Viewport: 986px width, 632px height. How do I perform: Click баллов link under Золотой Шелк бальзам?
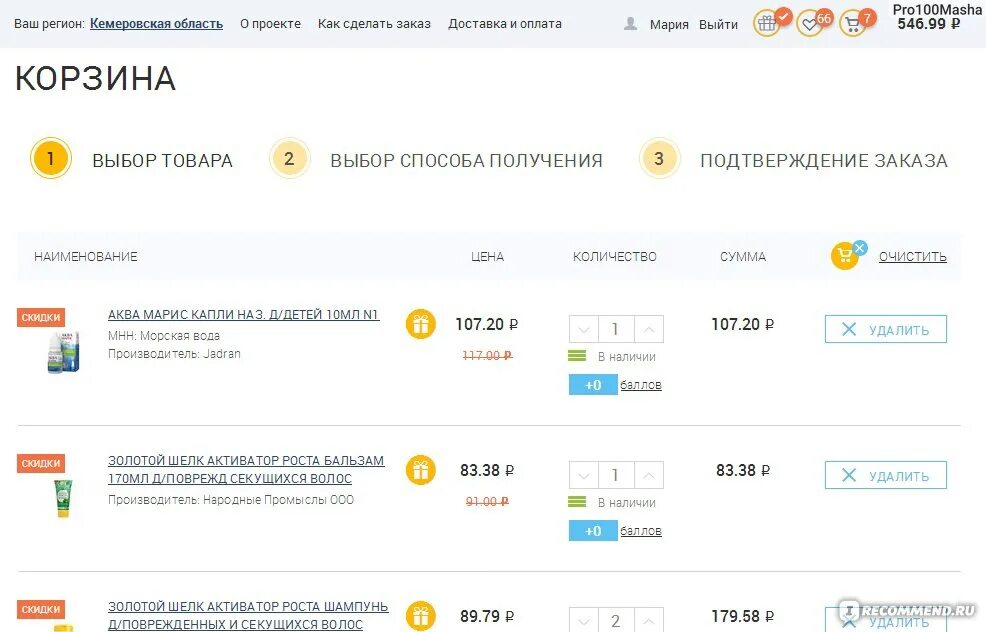[641, 531]
